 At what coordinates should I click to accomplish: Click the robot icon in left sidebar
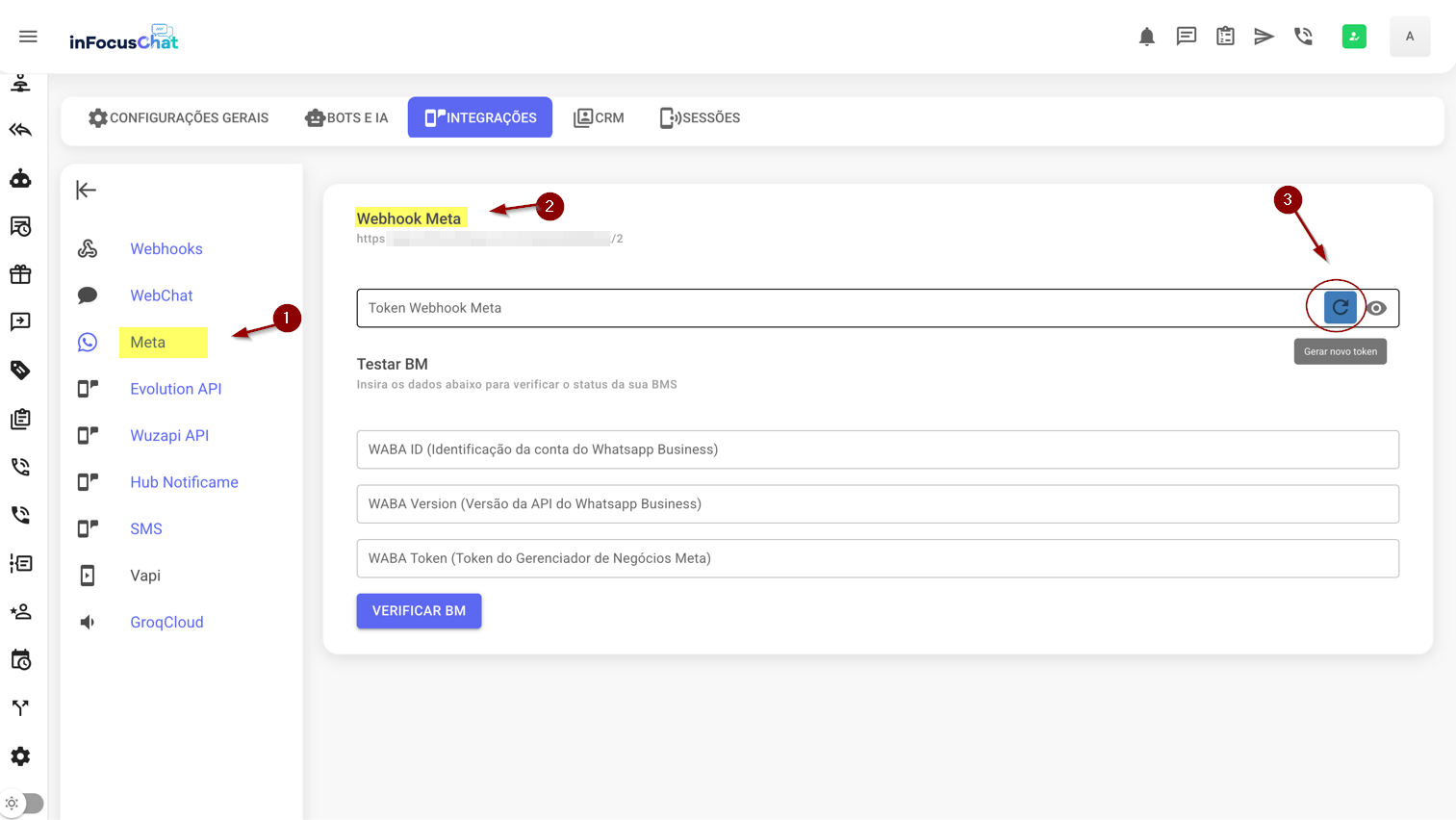click(20, 178)
